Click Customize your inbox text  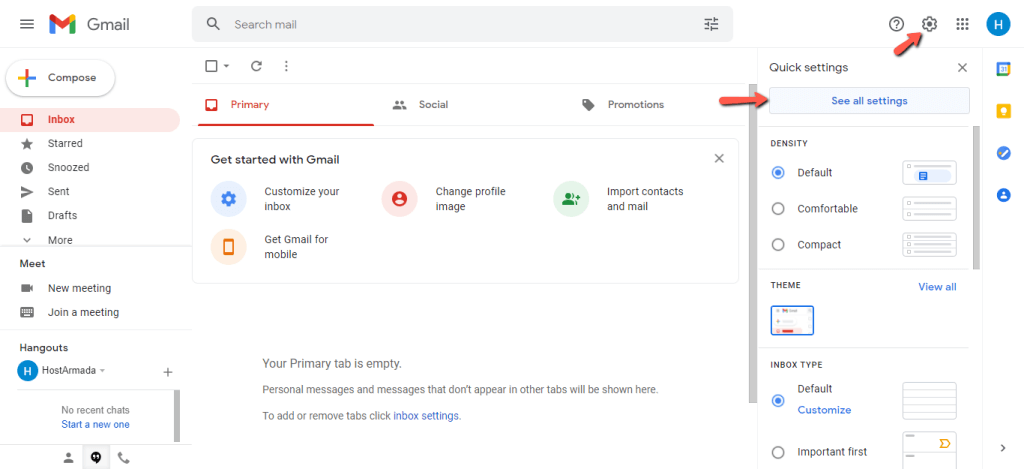click(x=302, y=199)
